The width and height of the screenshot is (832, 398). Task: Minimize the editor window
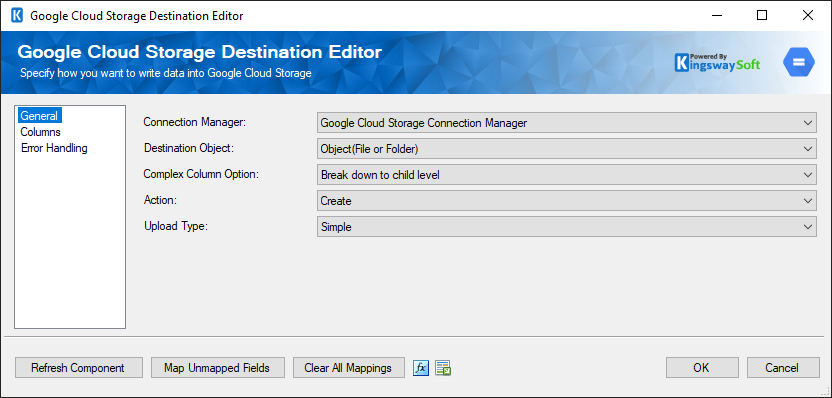pos(716,15)
